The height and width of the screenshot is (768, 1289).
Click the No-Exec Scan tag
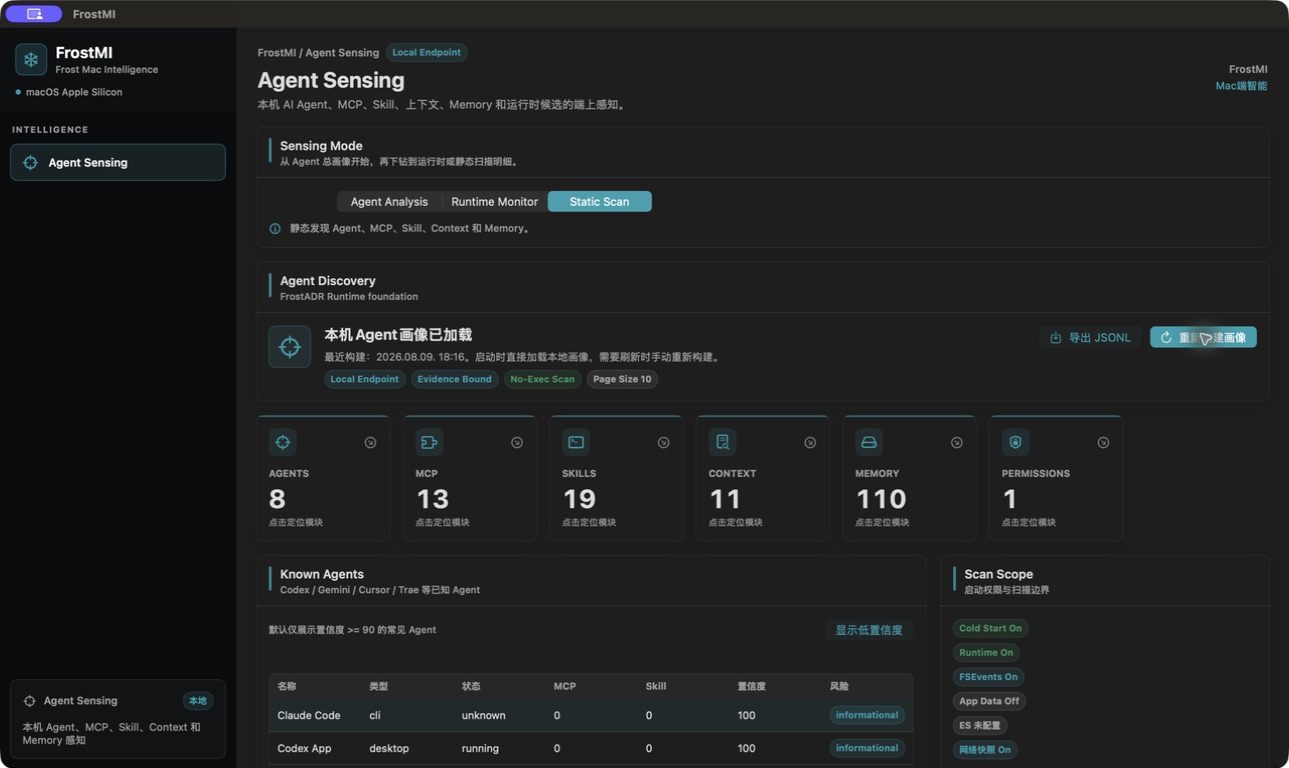coord(542,379)
